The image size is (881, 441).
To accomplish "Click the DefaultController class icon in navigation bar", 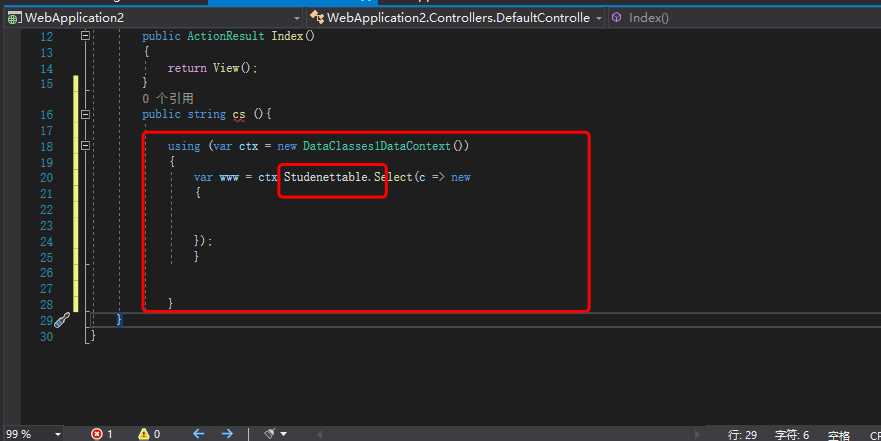I will pyautogui.click(x=318, y=18).
